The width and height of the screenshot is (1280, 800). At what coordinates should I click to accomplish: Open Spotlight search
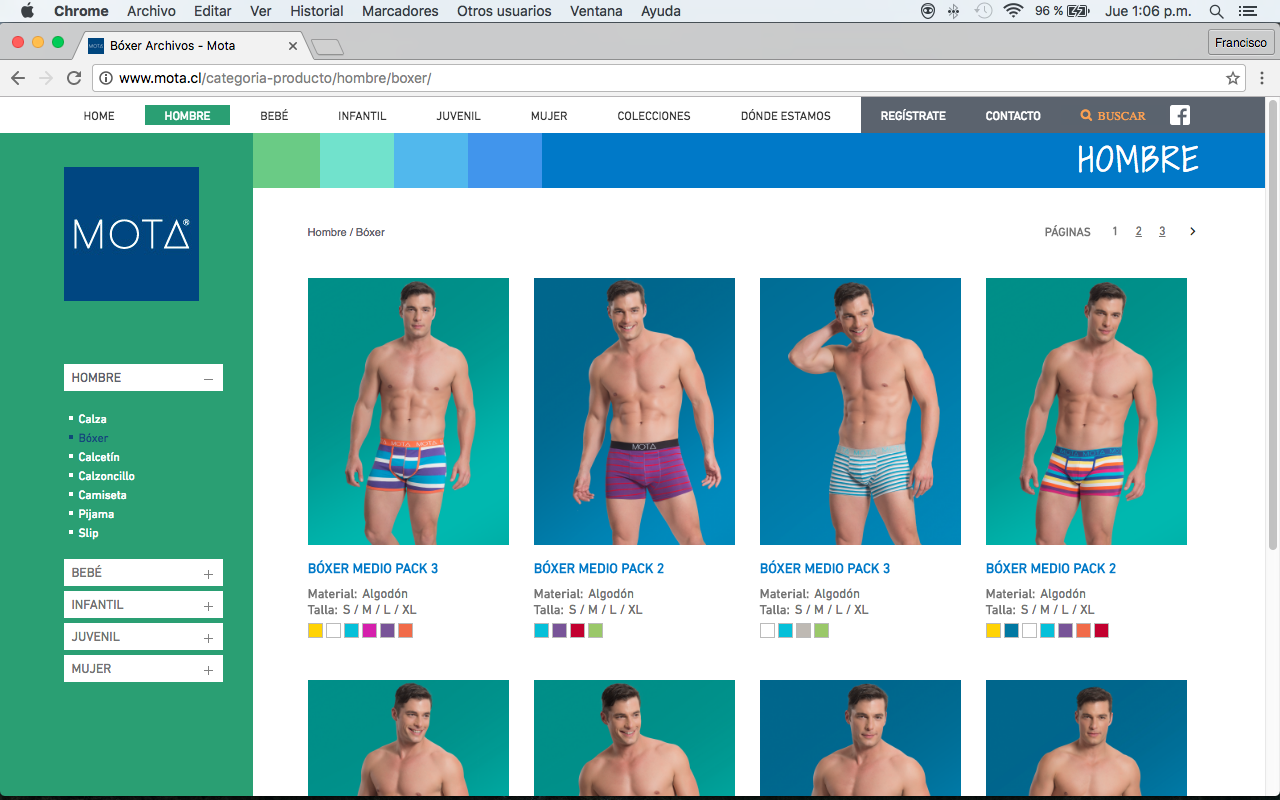(x=1217, y=11)
